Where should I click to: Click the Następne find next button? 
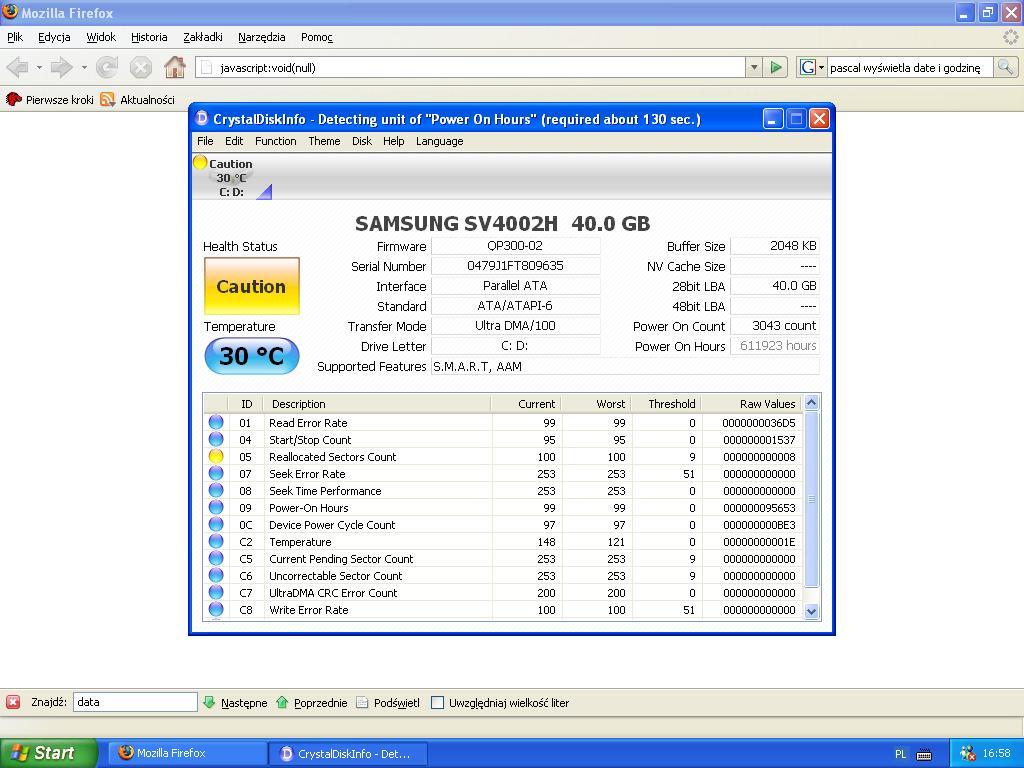pyautogui.click(x=235, y=703)
